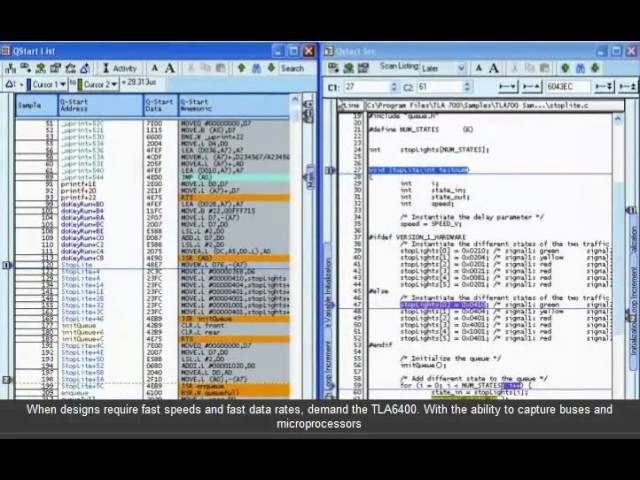Click the Copy icon in QStart Src toolbar
Screen dimensions: 640x480
point(530,68)
